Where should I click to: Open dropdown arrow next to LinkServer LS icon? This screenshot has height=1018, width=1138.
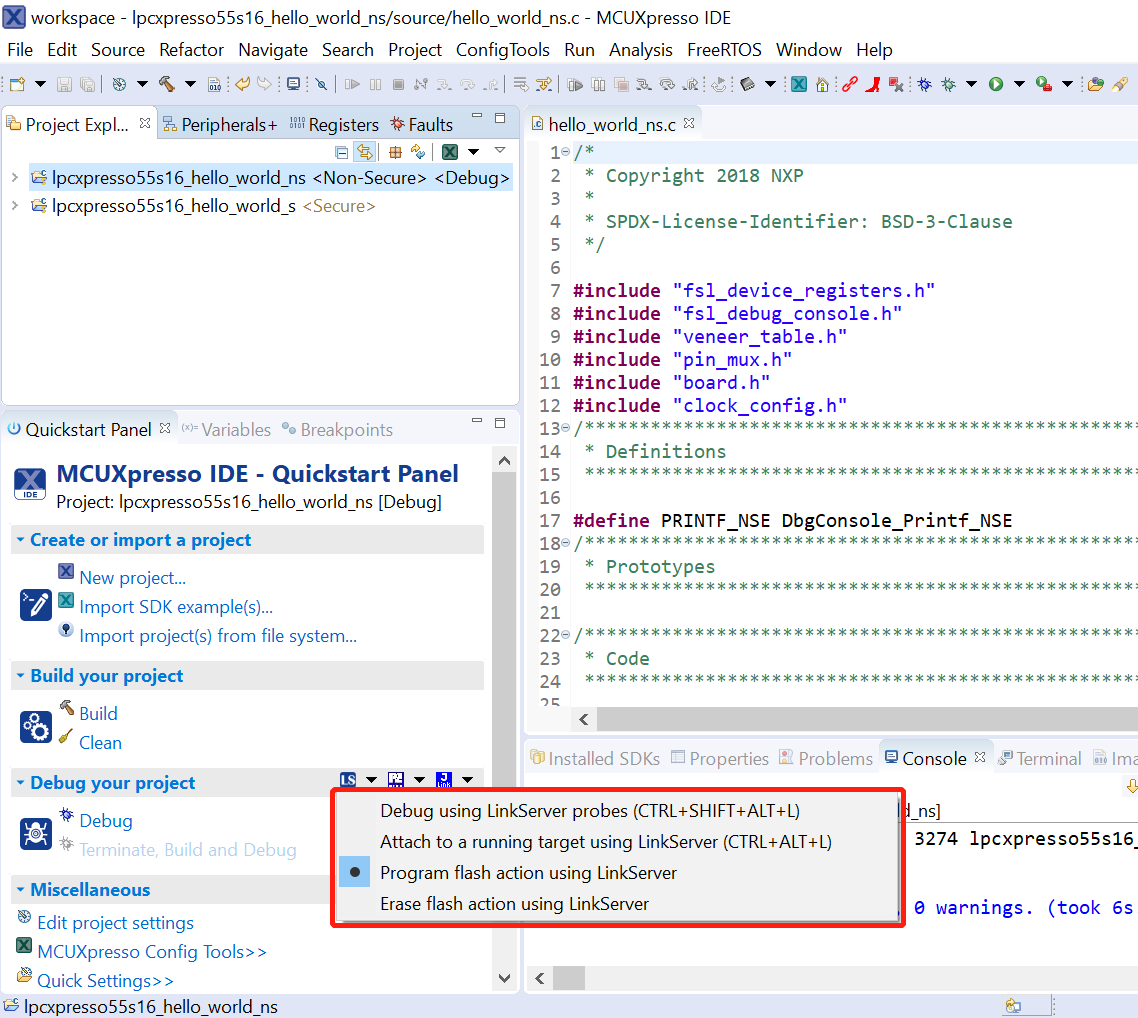[x=371, y=780]
